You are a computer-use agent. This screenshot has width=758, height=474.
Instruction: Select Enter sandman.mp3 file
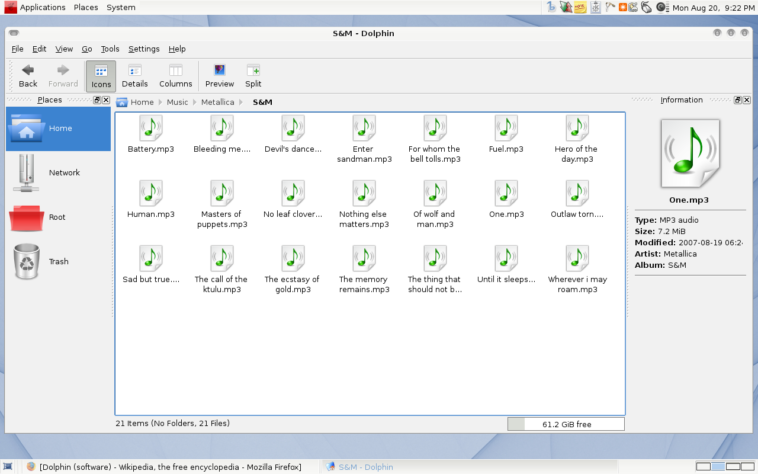(x=364, y=139)
